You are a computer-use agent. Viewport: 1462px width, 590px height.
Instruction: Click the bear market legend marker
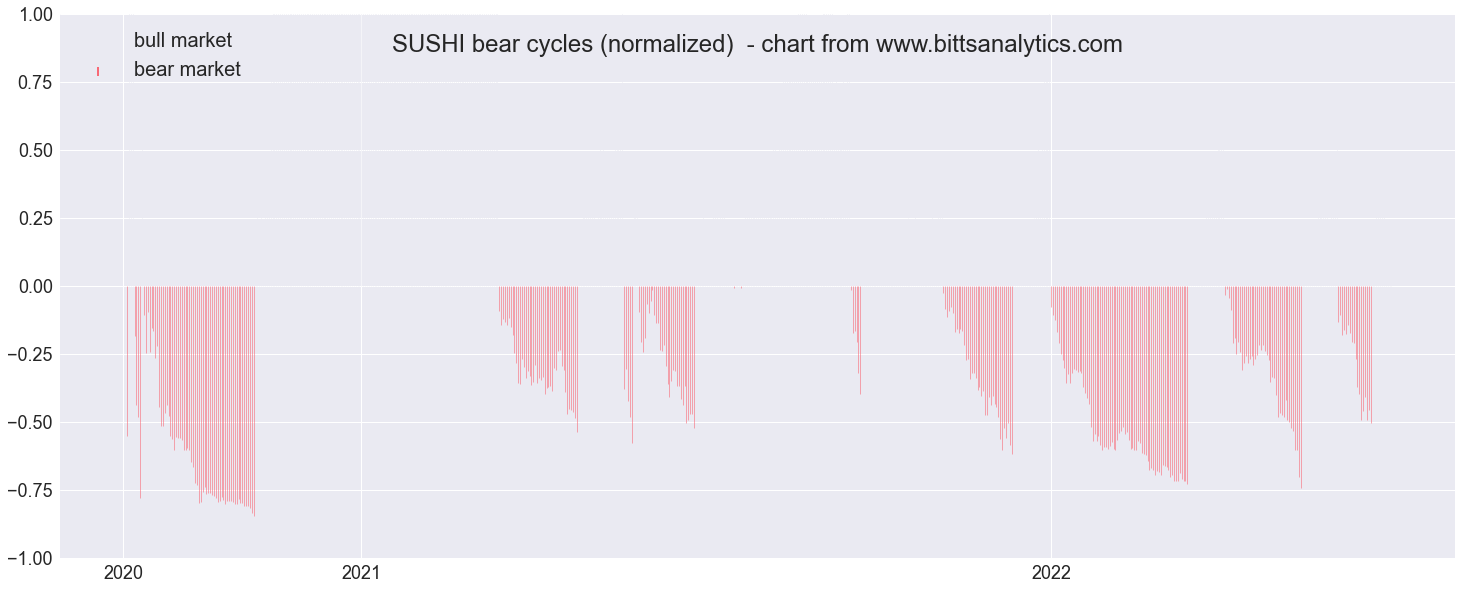pyautogui.click(x=98, y=71)
